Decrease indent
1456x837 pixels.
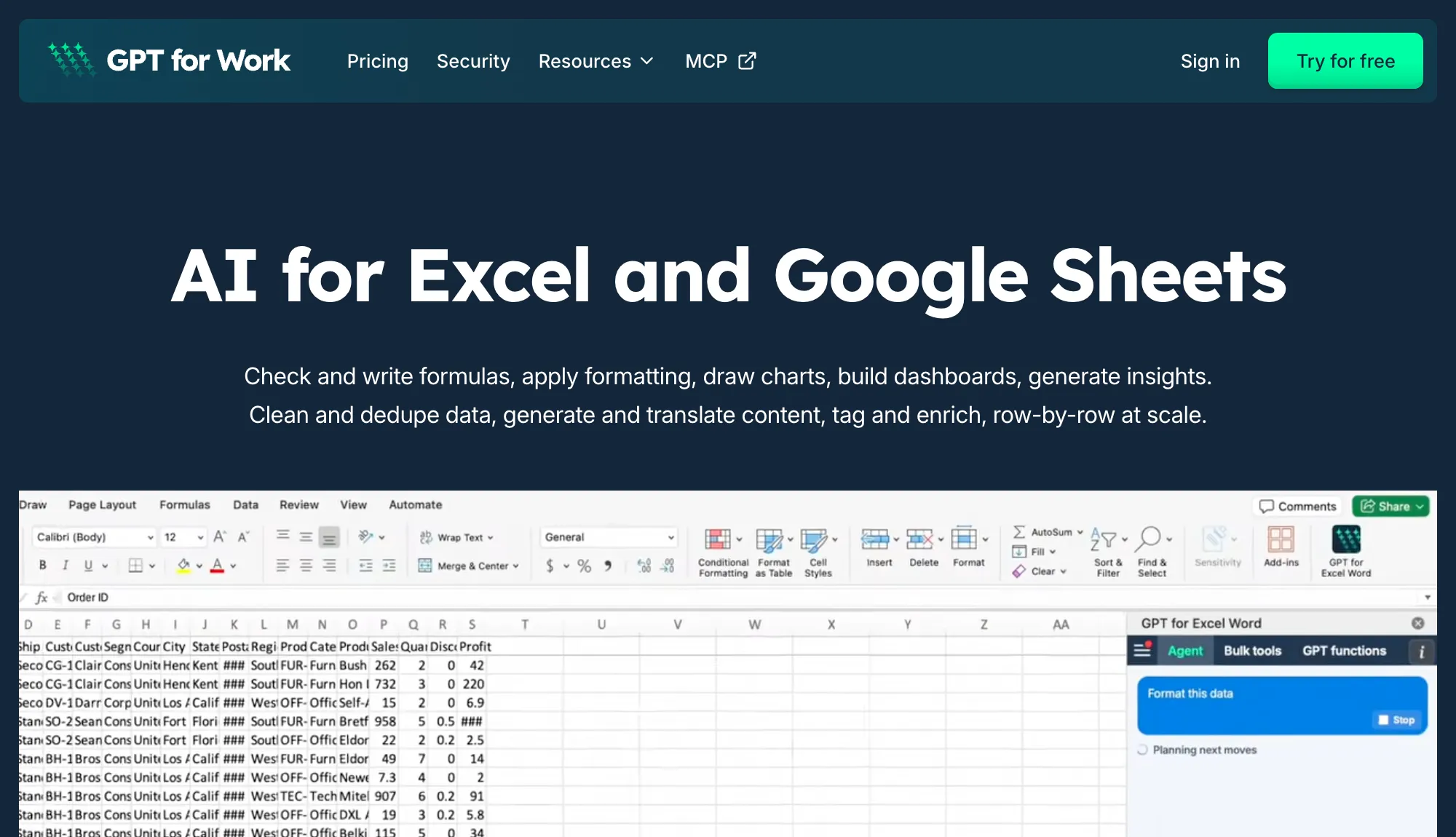click(365, 565)
